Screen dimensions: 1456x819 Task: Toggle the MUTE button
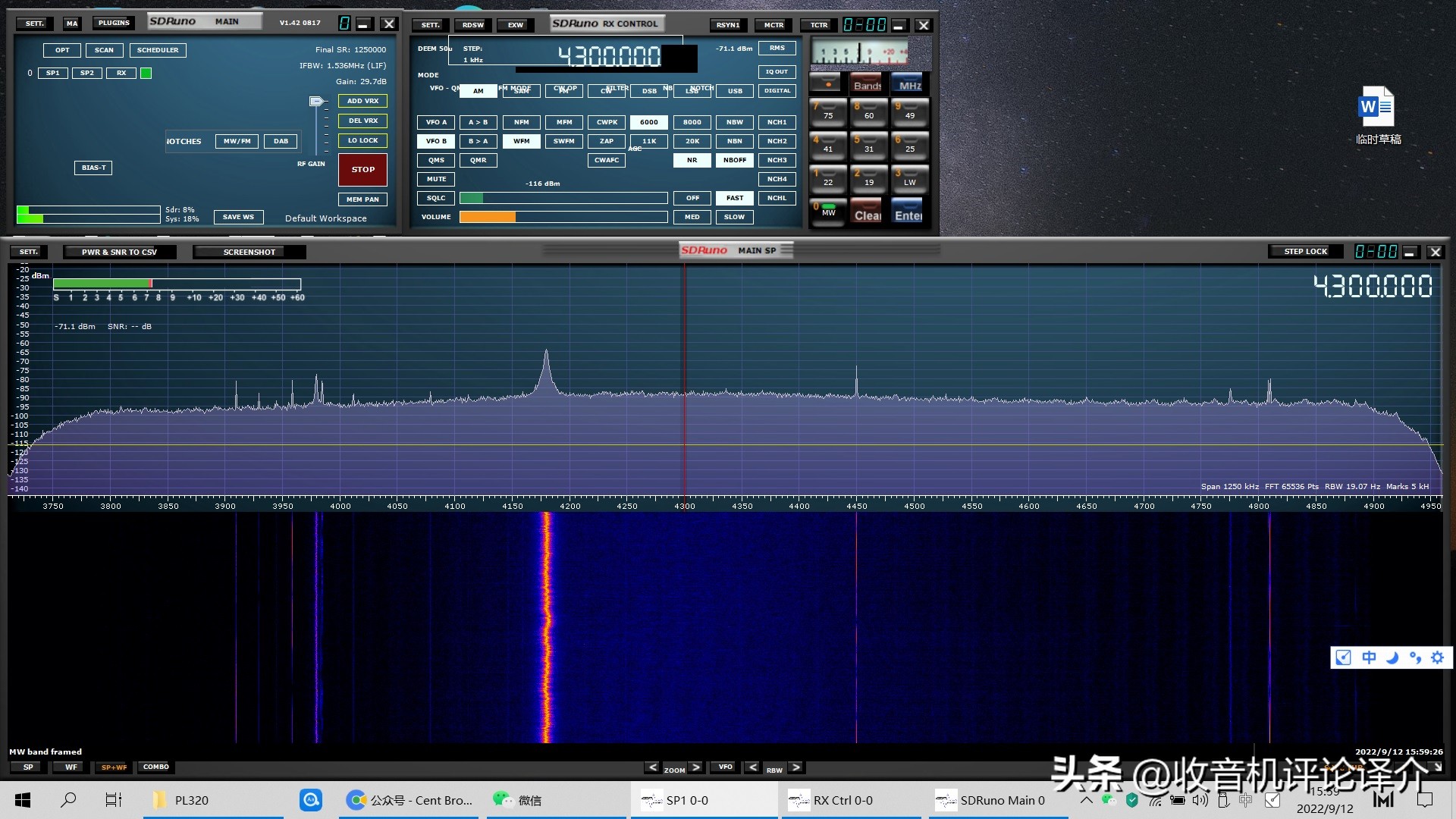[436, 179]
